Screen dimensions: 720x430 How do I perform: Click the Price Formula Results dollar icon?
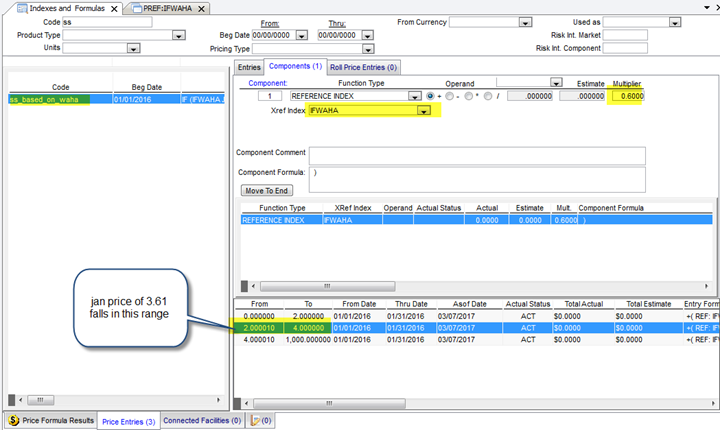[14, 421]
